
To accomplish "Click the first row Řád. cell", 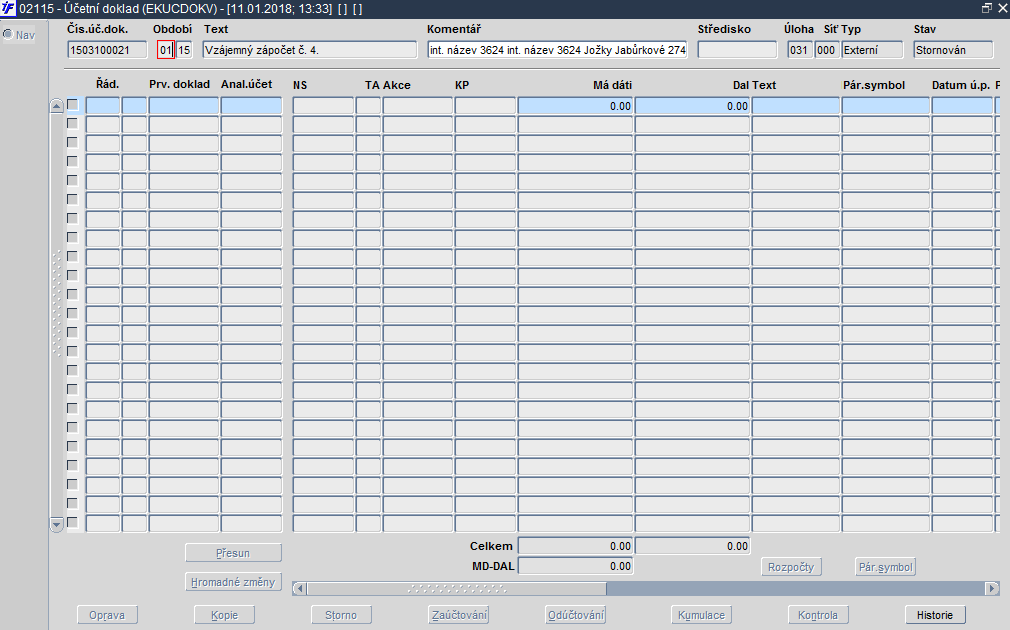I will coord(103,106).
